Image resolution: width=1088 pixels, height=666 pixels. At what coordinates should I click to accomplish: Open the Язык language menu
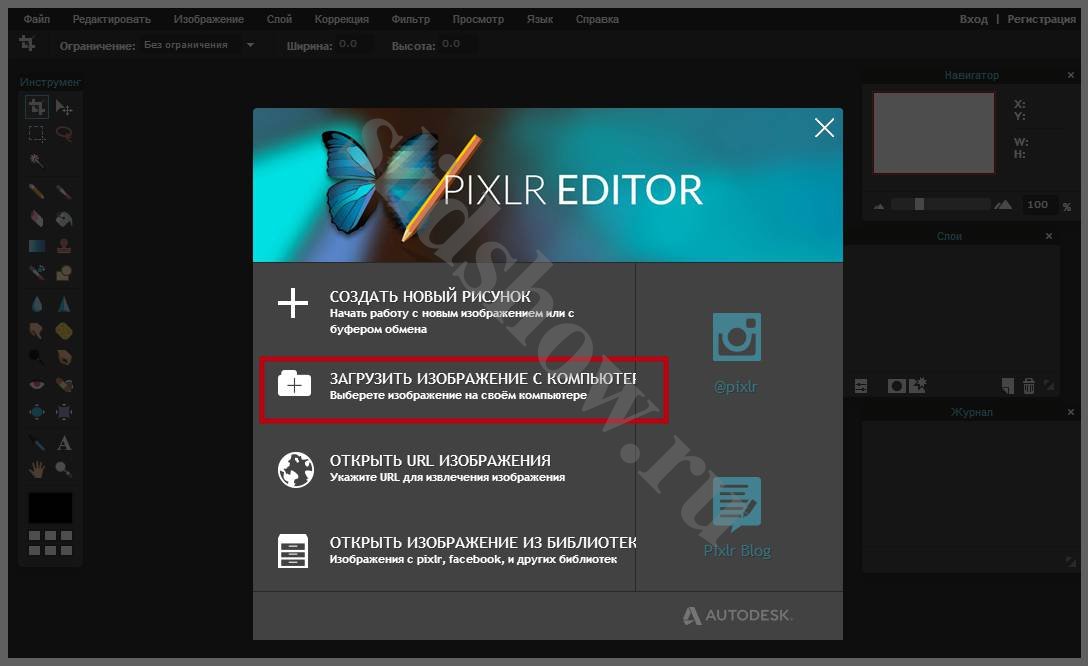[x=540, y=19]
